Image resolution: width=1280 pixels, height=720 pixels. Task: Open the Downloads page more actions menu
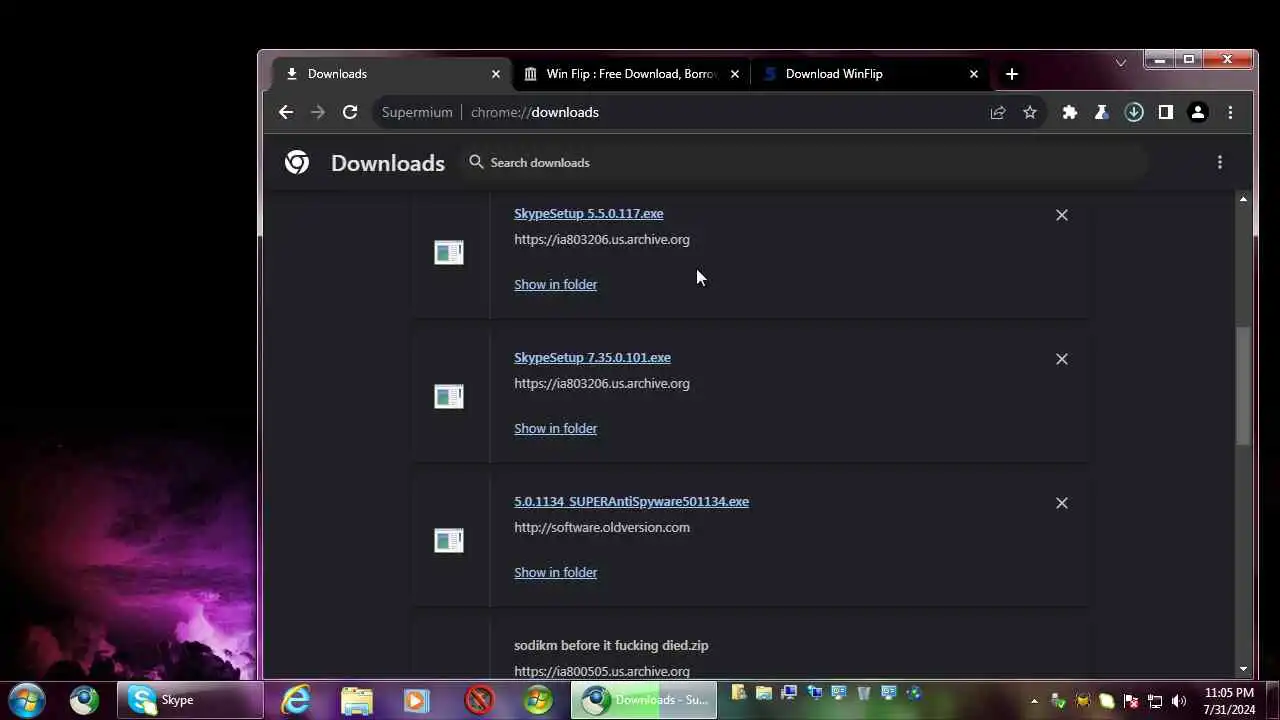point(1220,162)
